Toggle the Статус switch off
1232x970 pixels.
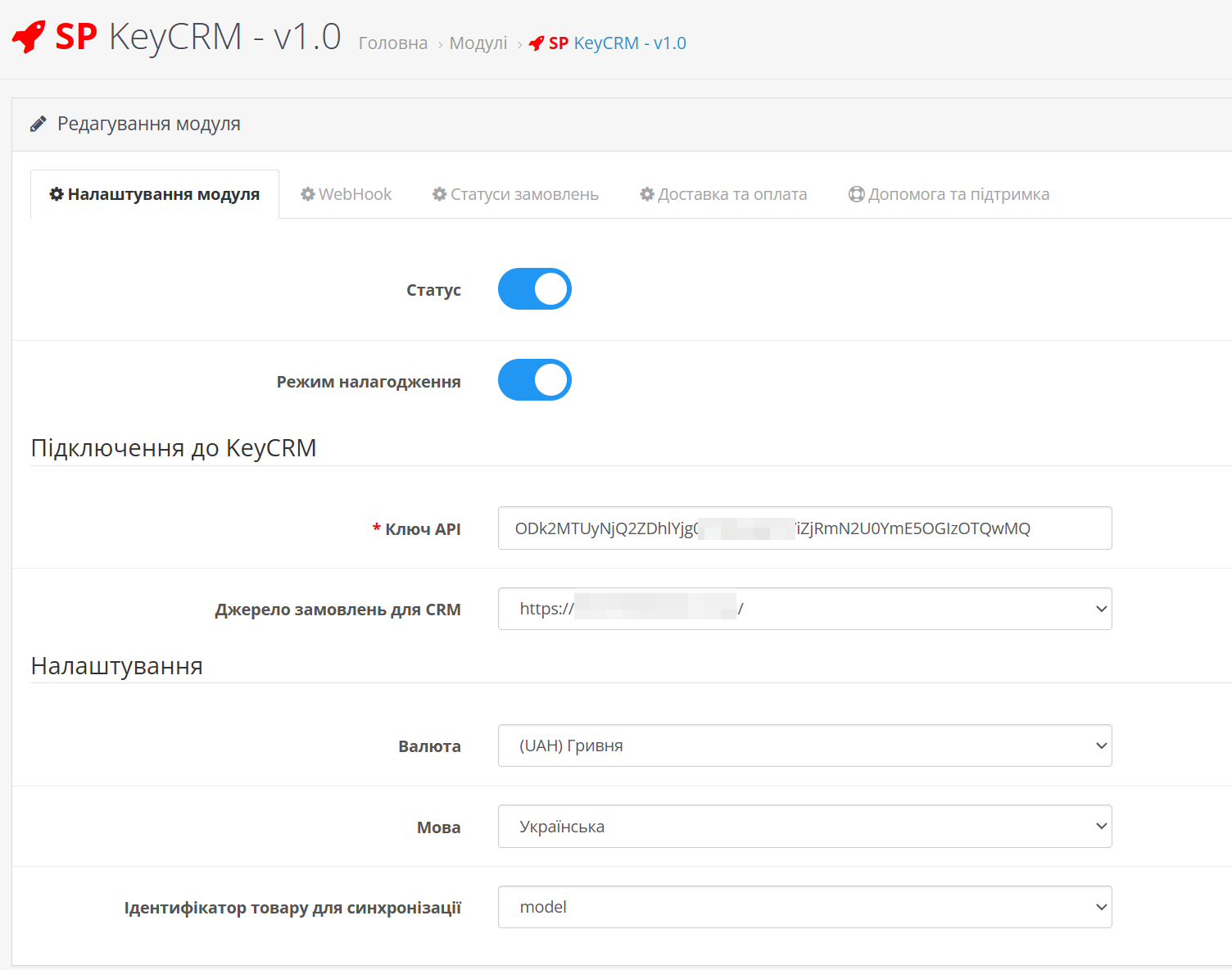point(535,289)
